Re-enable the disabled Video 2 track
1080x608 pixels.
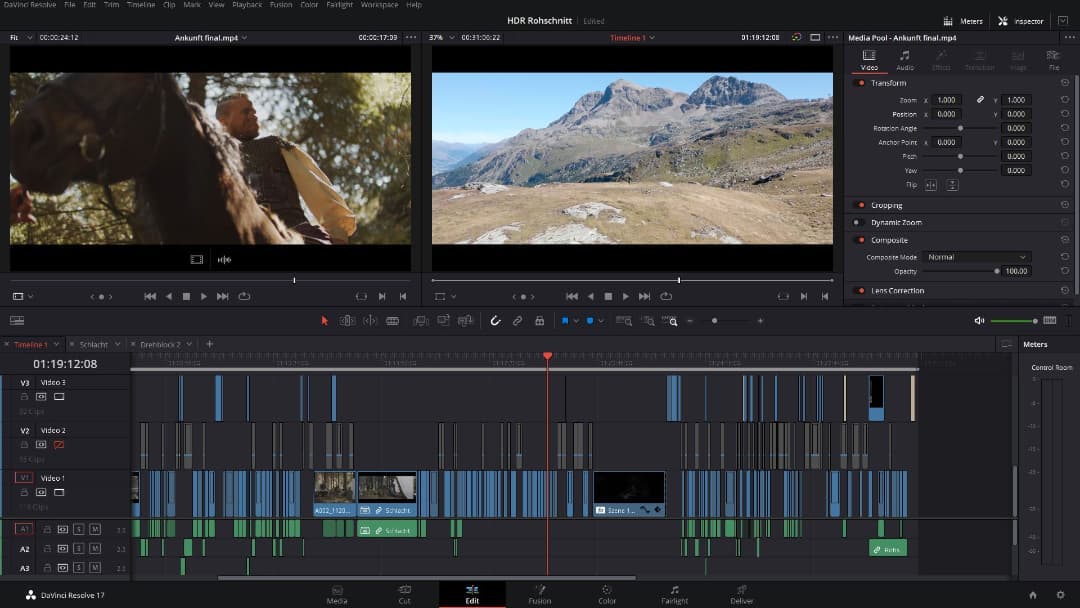58,444
